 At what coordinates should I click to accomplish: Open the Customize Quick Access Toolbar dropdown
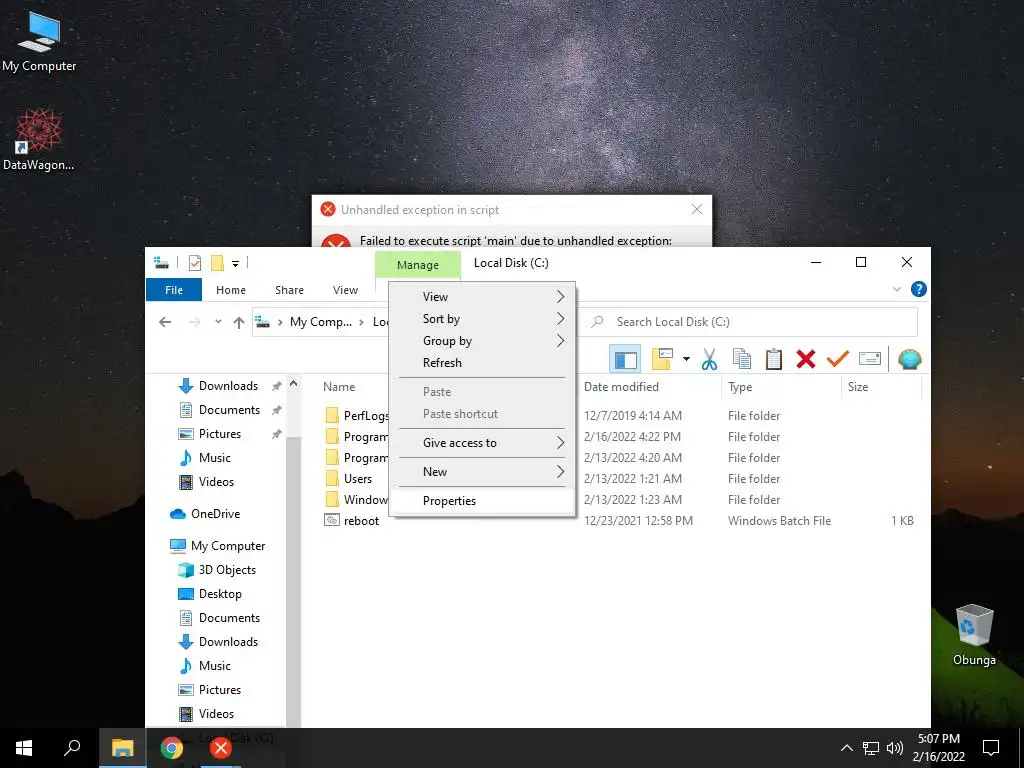[235, 264]
